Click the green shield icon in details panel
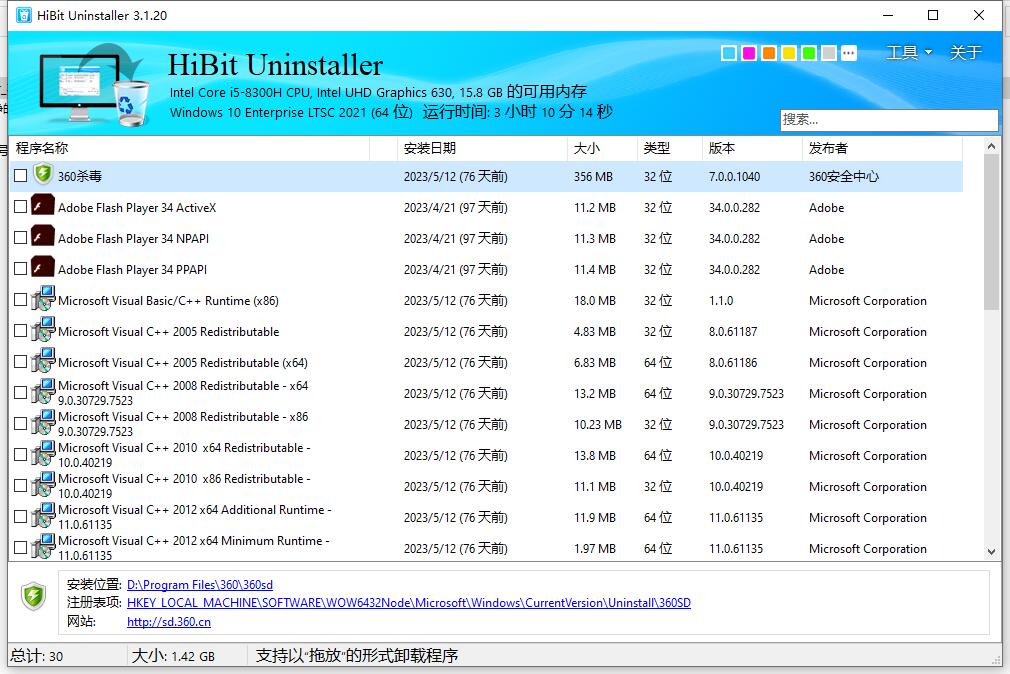The image size is (1010, 674). click(33, 596)
